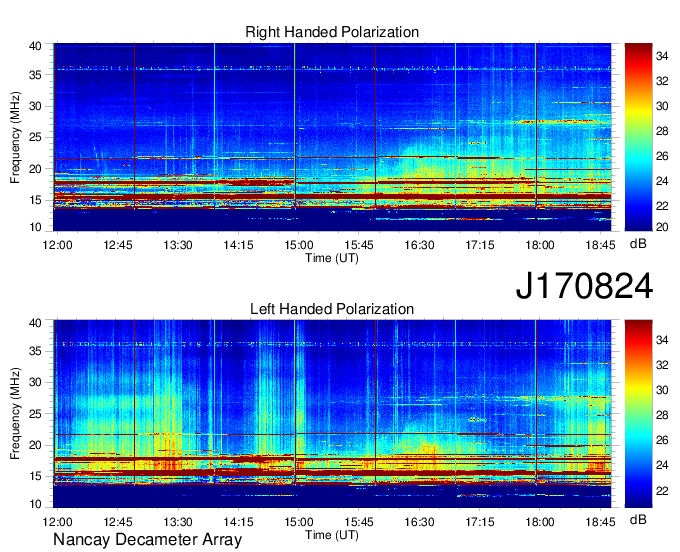This screenshot has height=552, width=680.
Task: Click the 10 MHz tick on the top plot
Action: [x=35, y=227]
